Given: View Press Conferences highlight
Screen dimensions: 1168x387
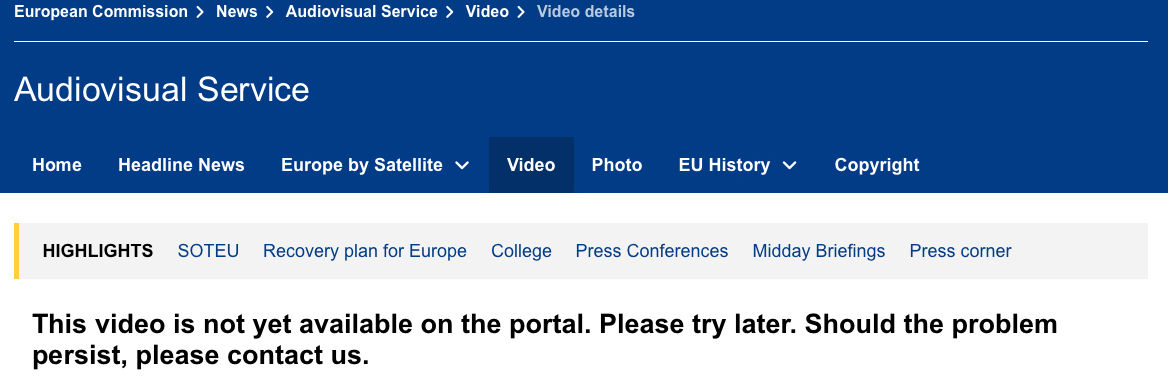Looking at the screenshot, I should point(652,252).
